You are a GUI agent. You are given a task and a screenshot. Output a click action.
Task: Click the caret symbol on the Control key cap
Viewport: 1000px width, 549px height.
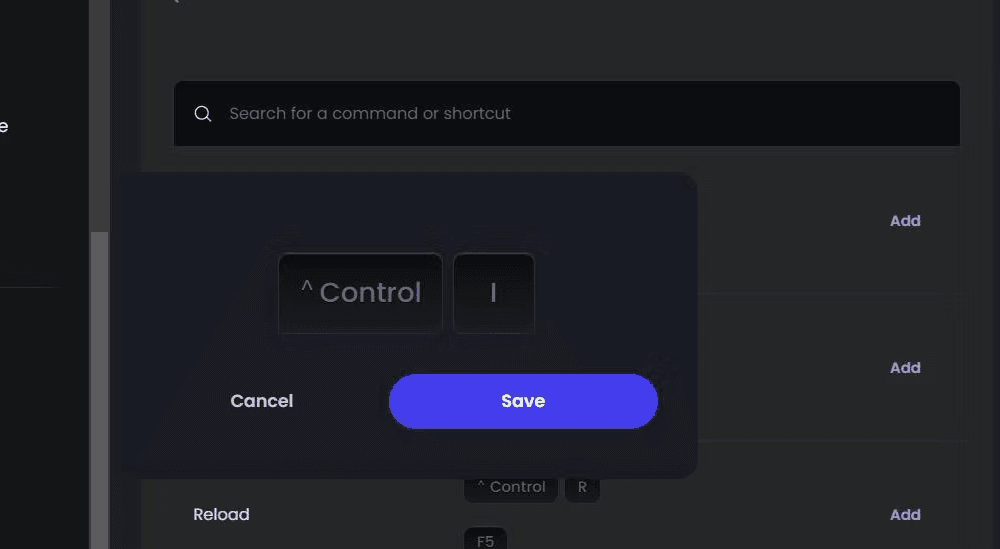307,286
